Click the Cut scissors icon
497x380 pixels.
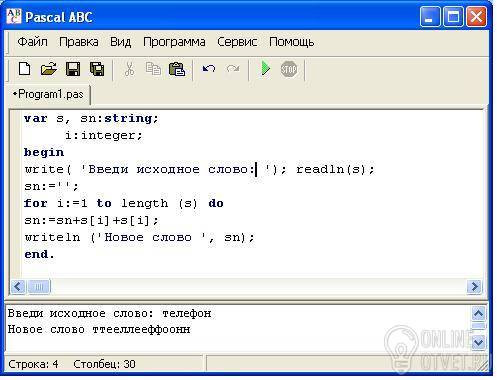click(129, 69)
